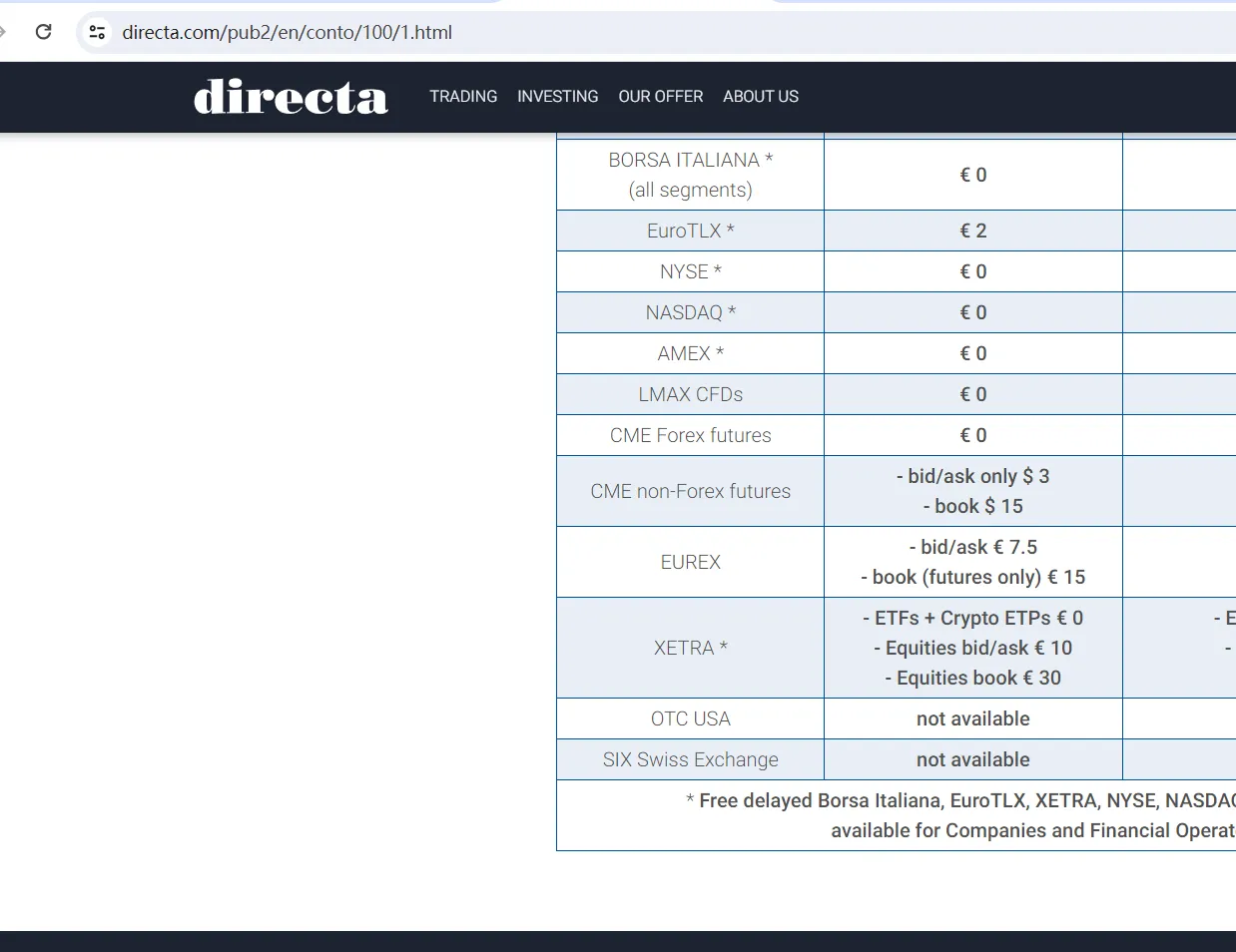This screenshot has width=1236, height=952.
Task: Click the € 2 price for EuroTLX
Action: (973, 231)
